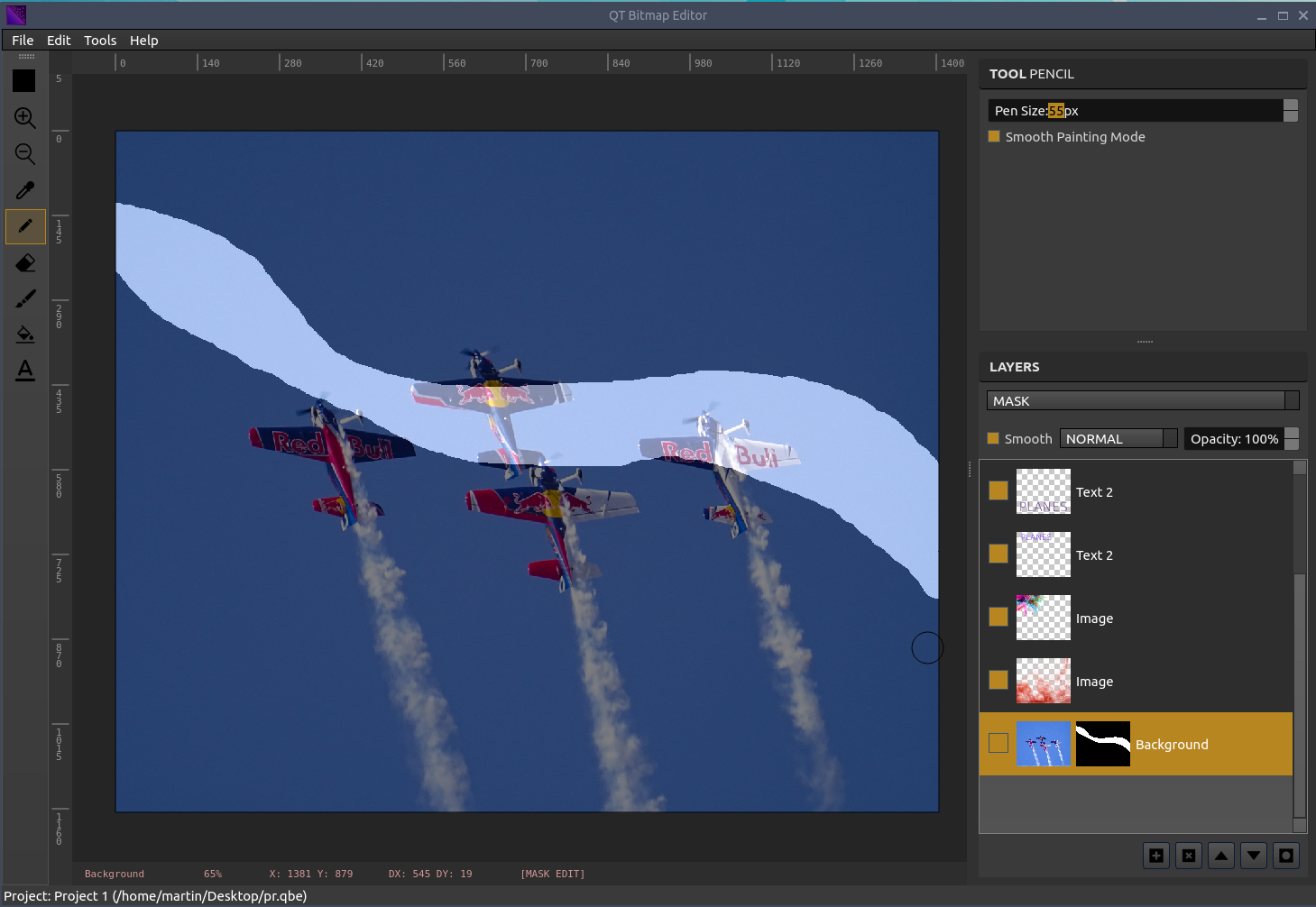This screenshot has width=1316, height=907.
Task: Select the Background layer name
Action: click(1172, 745)
